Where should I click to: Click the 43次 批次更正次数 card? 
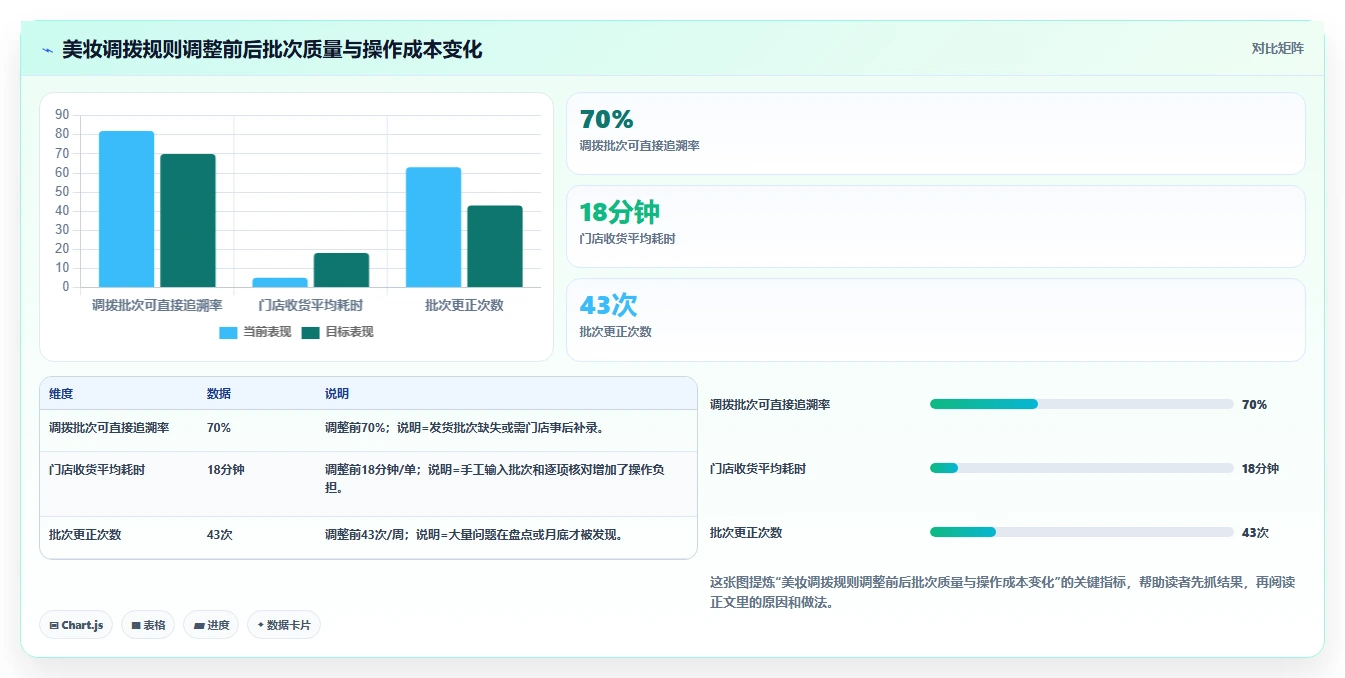point(935,320)
